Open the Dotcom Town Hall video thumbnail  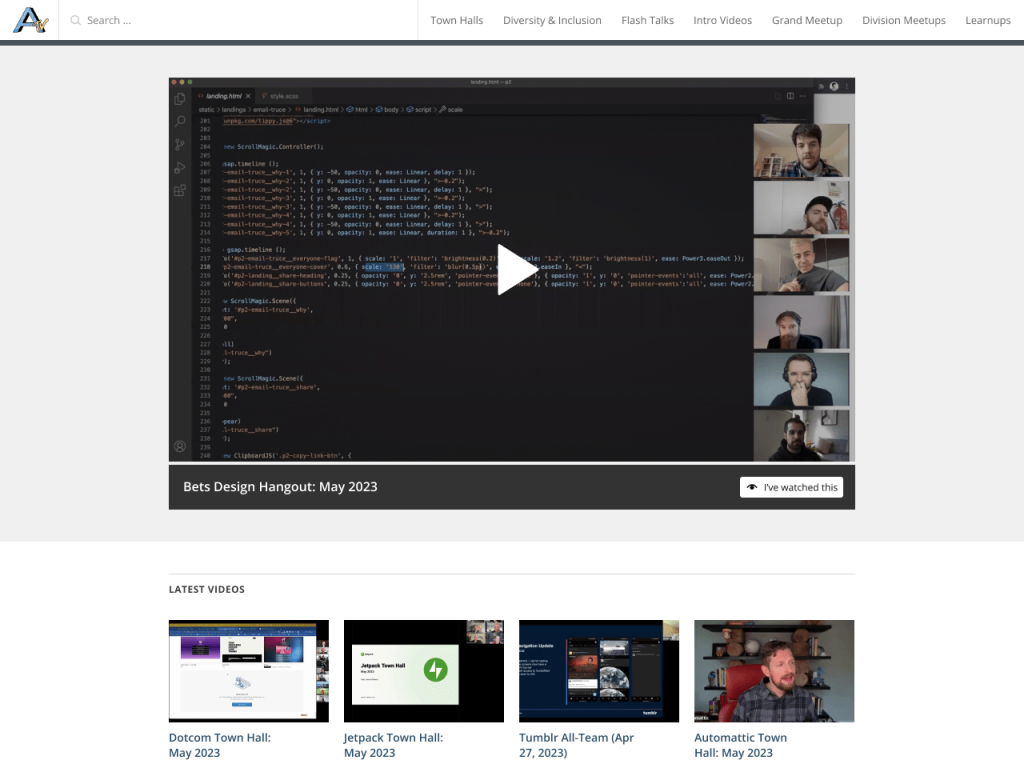(249, 671)
